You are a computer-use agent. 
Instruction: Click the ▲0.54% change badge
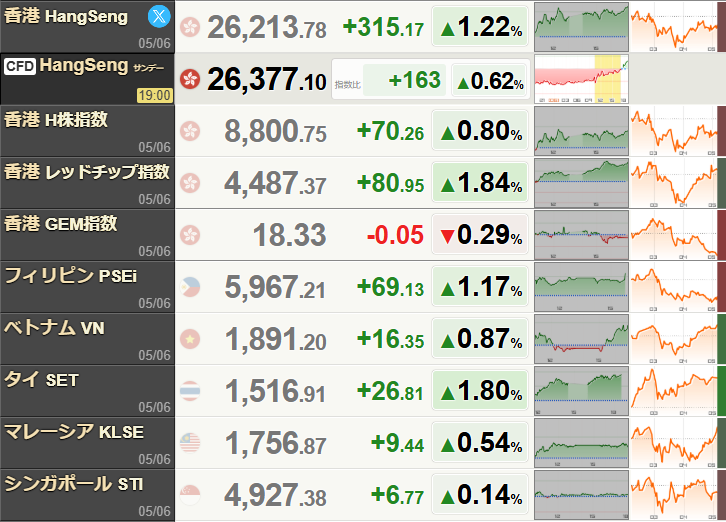pos(480,442)
